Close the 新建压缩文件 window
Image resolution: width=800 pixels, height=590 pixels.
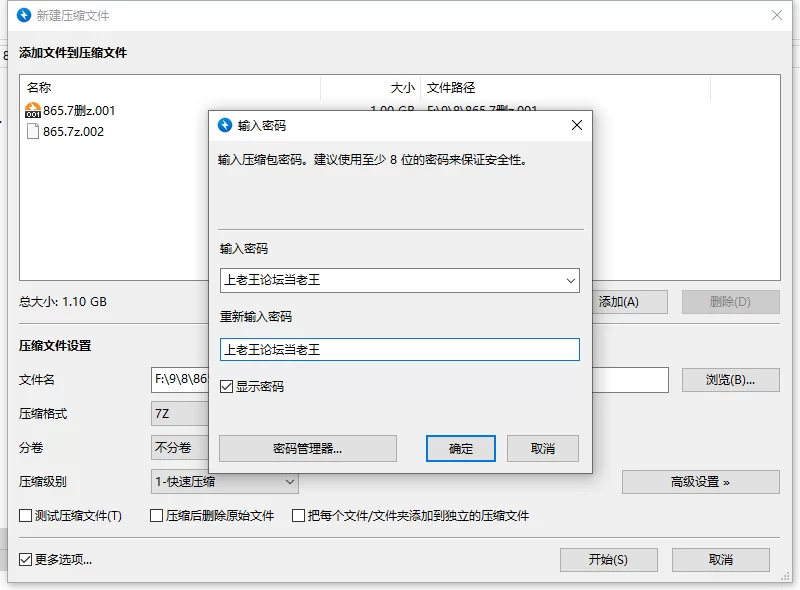(x=777, y=15)
